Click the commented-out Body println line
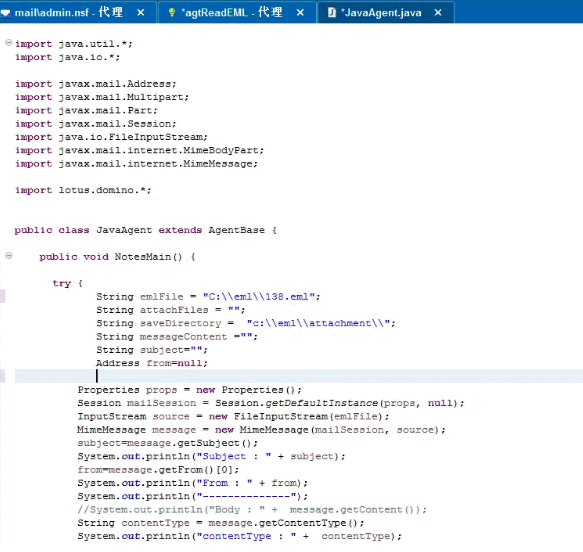 (252, 510)
